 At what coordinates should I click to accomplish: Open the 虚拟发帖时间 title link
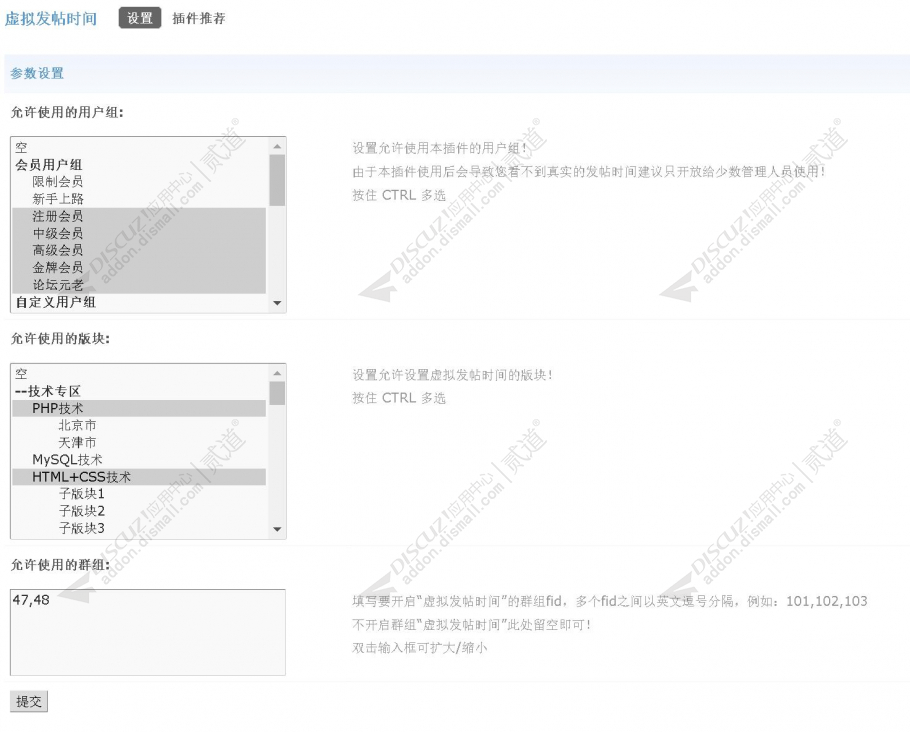coord(50,19)
